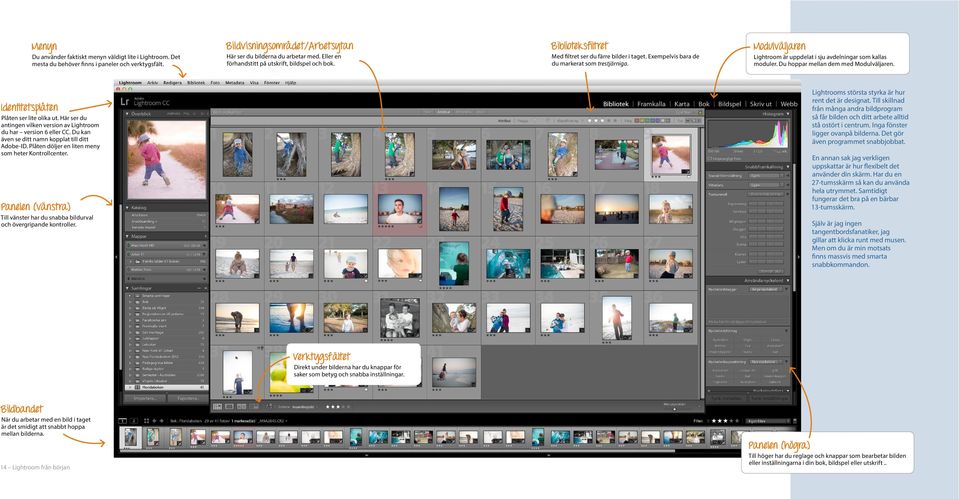Filter by four stars in filmstrip Filter

point(729,421)
